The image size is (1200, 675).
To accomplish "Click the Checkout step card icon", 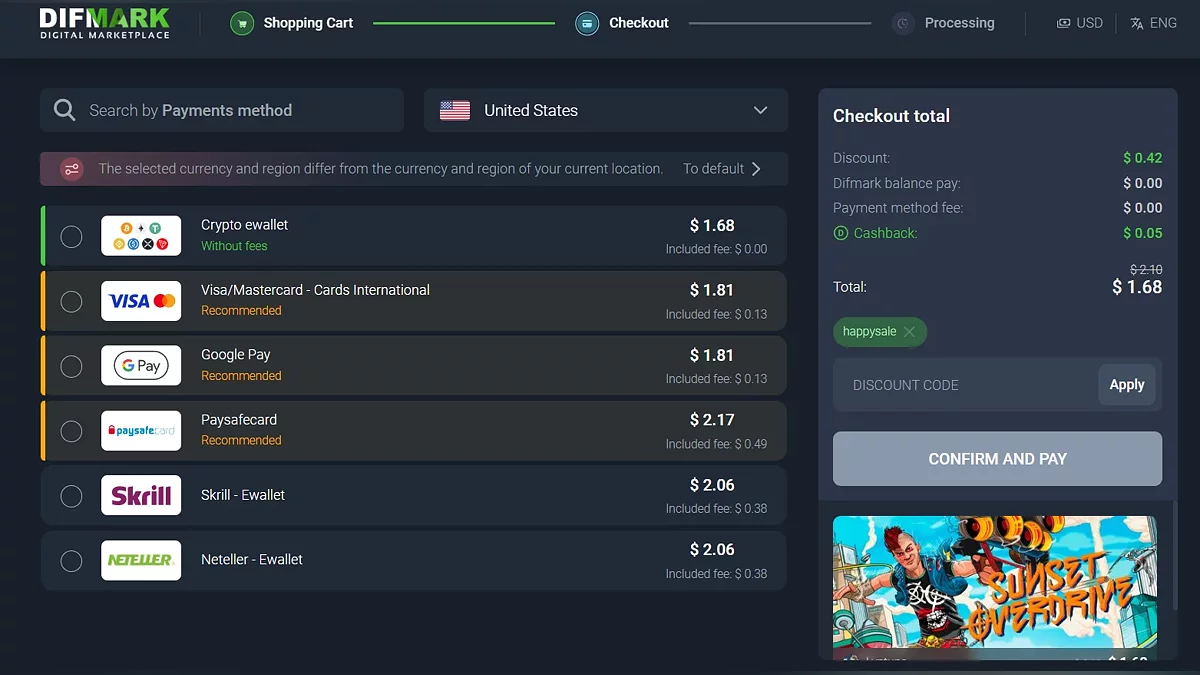I will (587, 23).
